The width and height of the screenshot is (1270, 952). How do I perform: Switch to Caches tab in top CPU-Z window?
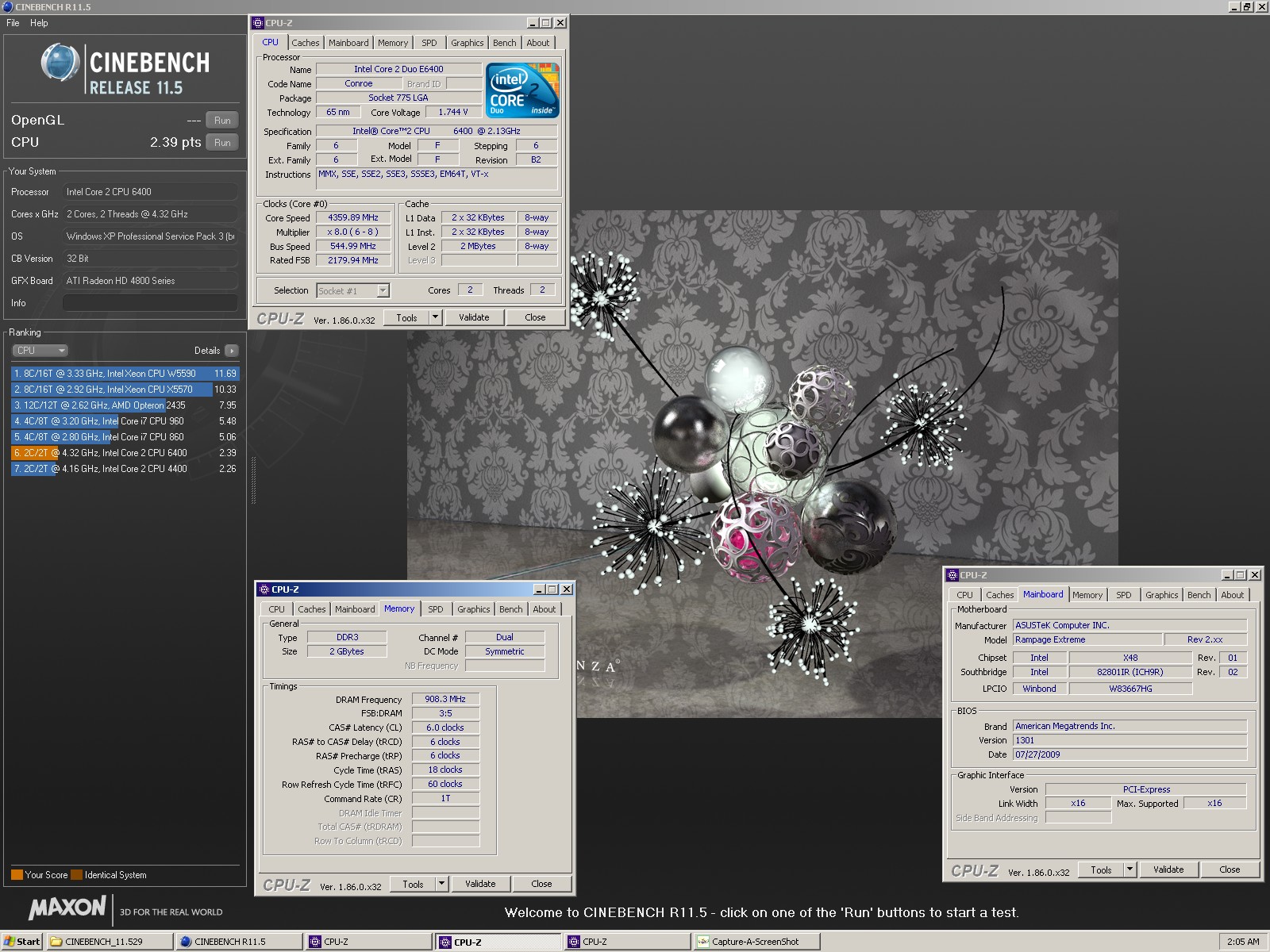pos(305,43)
